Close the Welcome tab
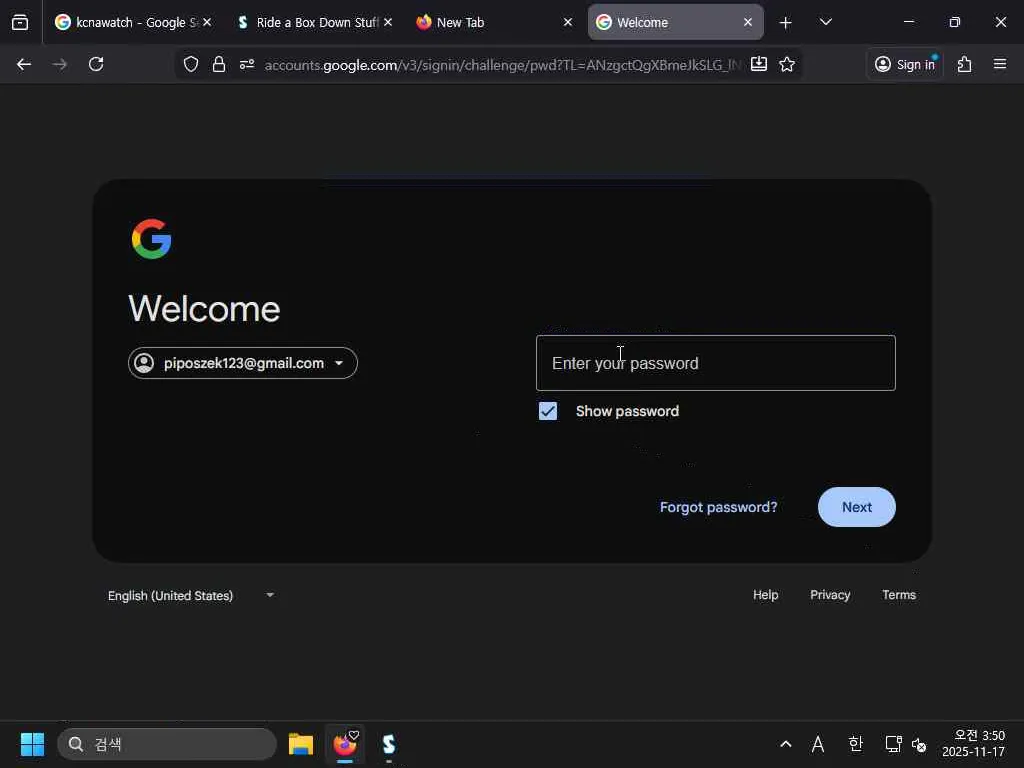1024x768 pixels. point(748,22)
